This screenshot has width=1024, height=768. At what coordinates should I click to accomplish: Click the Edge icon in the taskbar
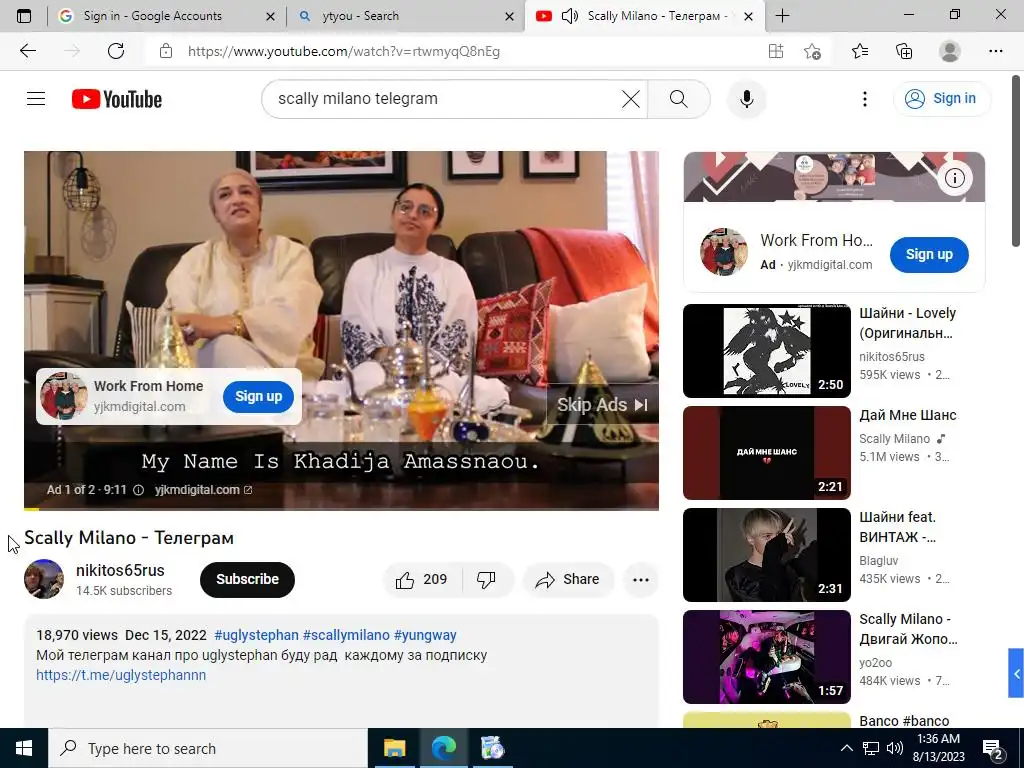click(x=443, y=748)
